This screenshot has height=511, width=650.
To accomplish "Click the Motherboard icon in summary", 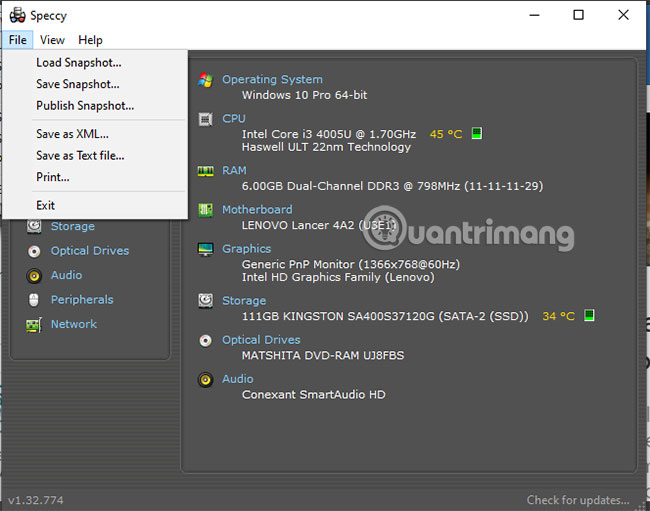I will coord(206,210).
